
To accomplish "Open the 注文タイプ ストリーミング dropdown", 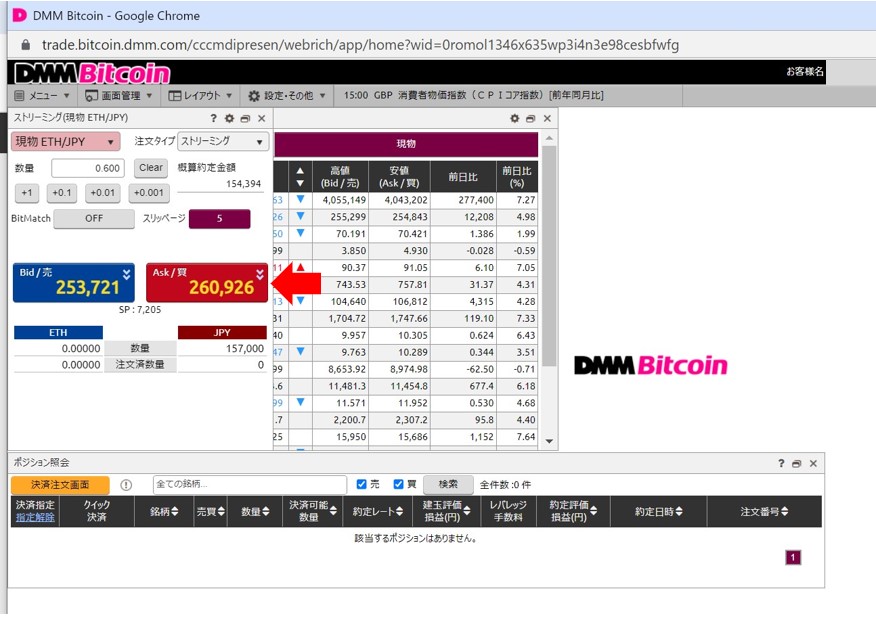I will (222, 142).
